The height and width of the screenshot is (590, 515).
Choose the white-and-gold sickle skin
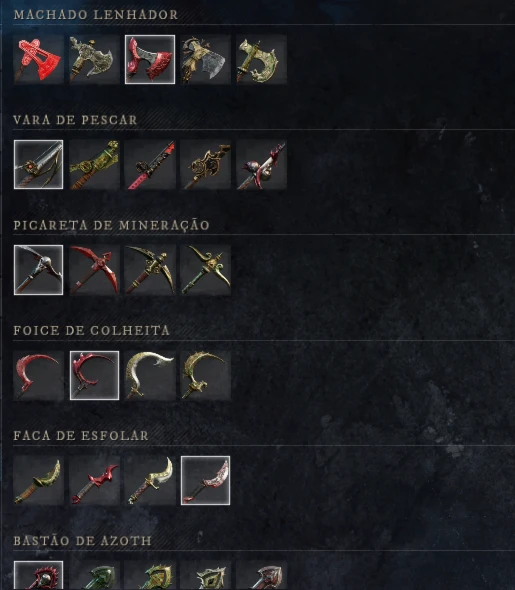pyautogui.click(x=150, y=376)
